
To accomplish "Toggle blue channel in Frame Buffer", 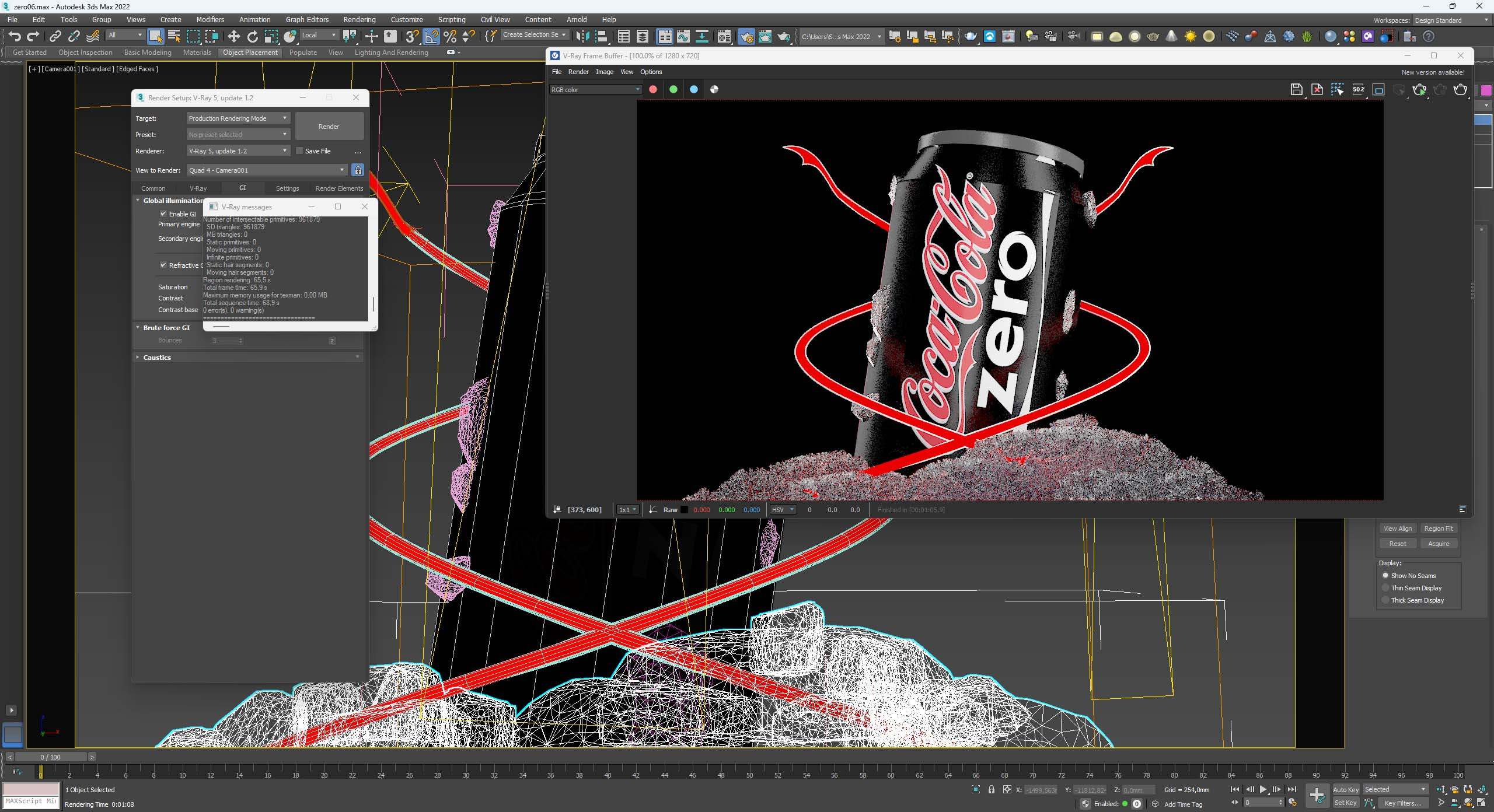I will coord(694,89).
